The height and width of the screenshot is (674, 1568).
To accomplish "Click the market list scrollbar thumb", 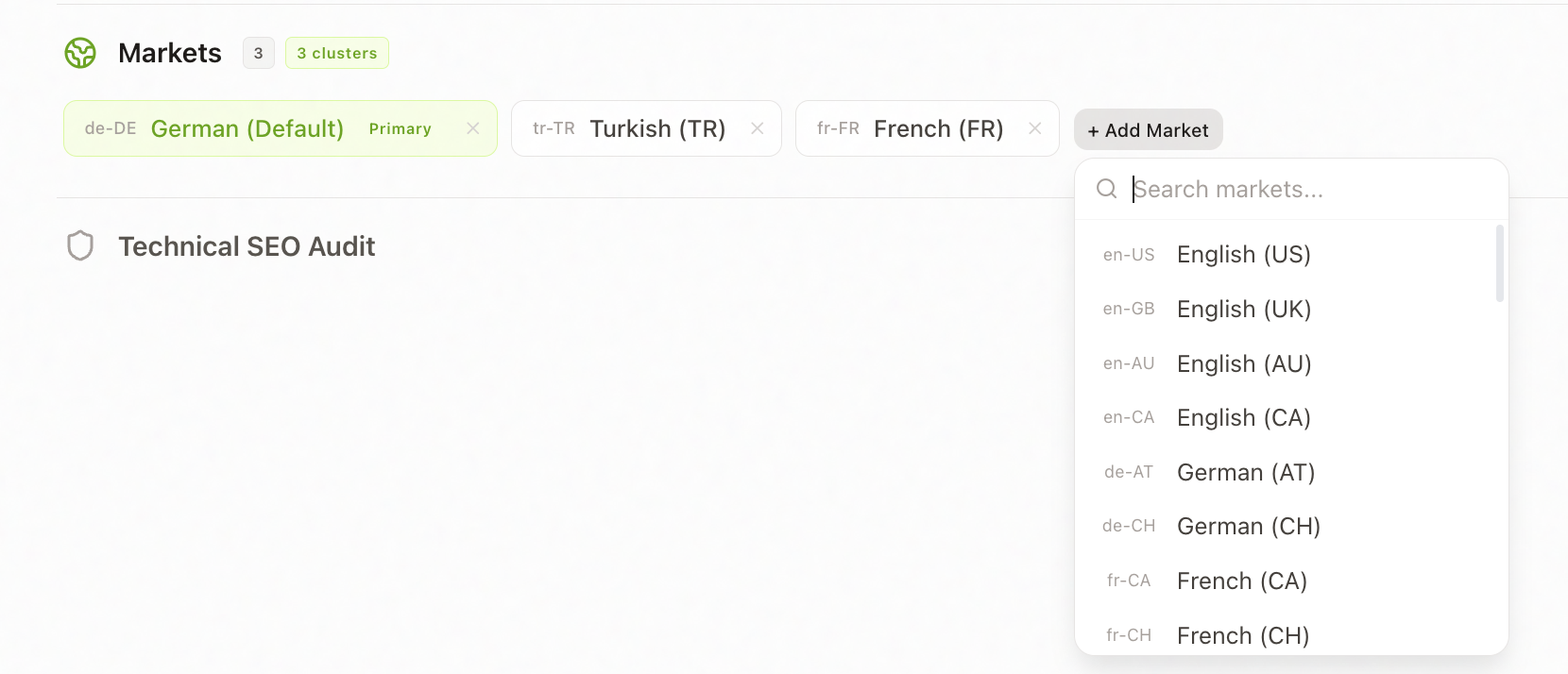I will coord(1500,263).
